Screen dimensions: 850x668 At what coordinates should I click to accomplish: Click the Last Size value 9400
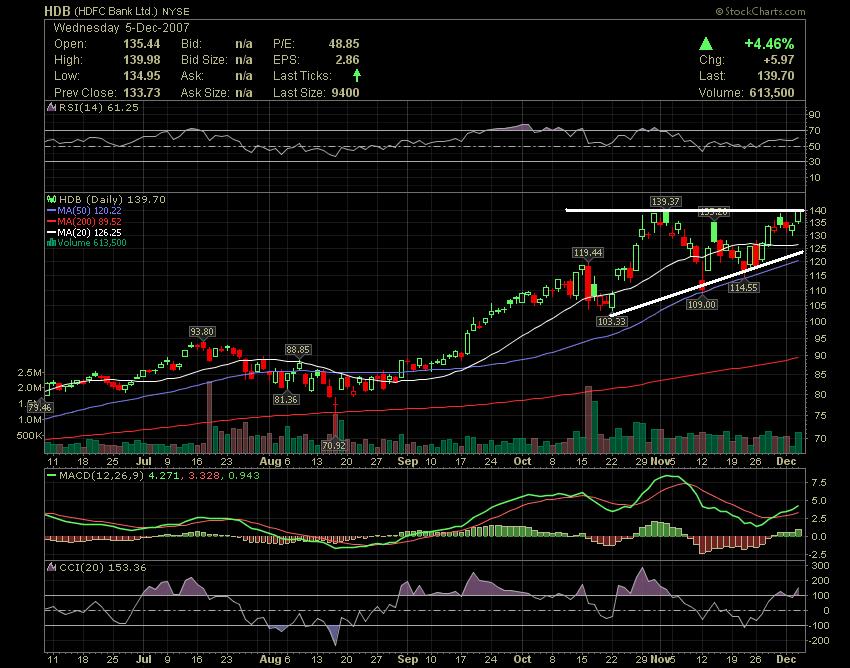345,92
